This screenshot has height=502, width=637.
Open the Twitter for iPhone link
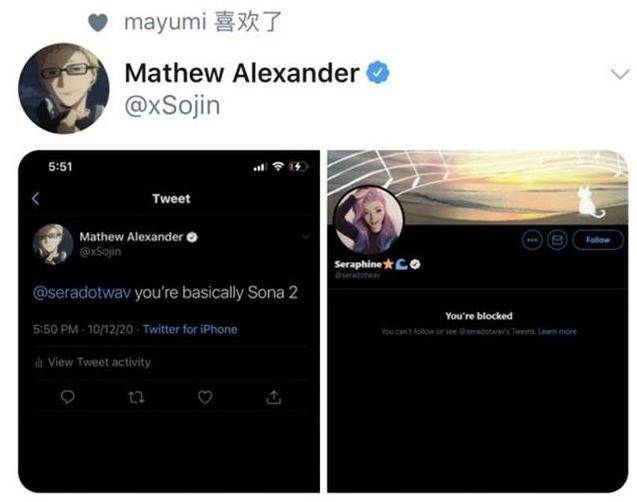(x=190, y=329)
